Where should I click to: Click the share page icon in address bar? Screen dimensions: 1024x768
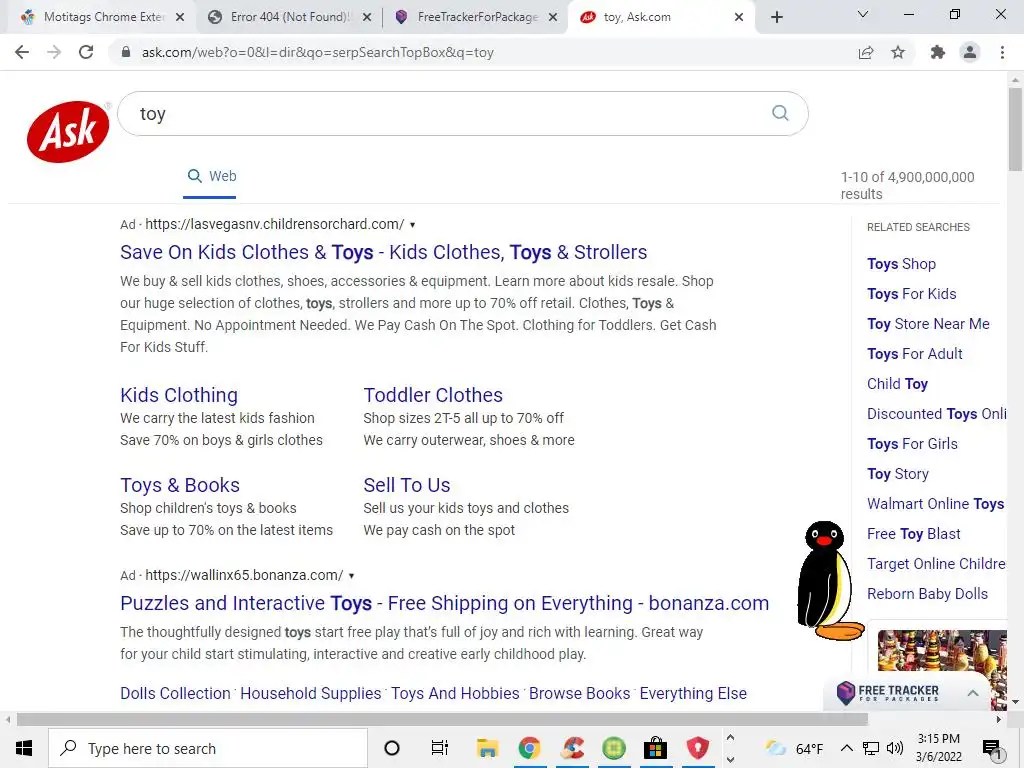coord(865,52)
